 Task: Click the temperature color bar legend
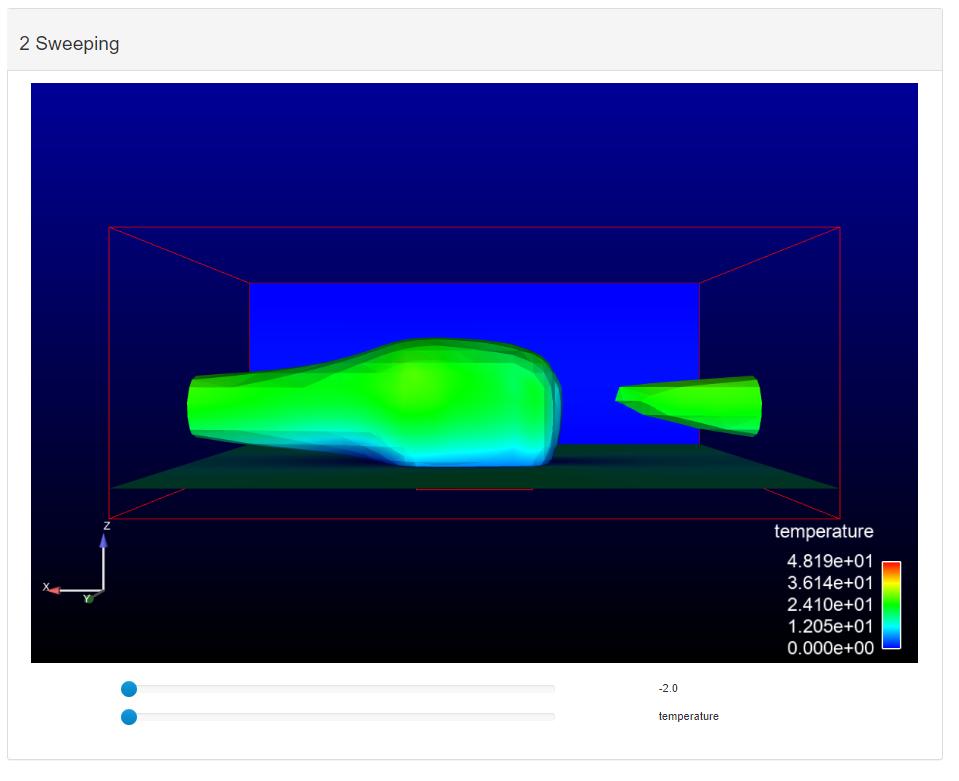pyautogui.click(x=891, y=605)
